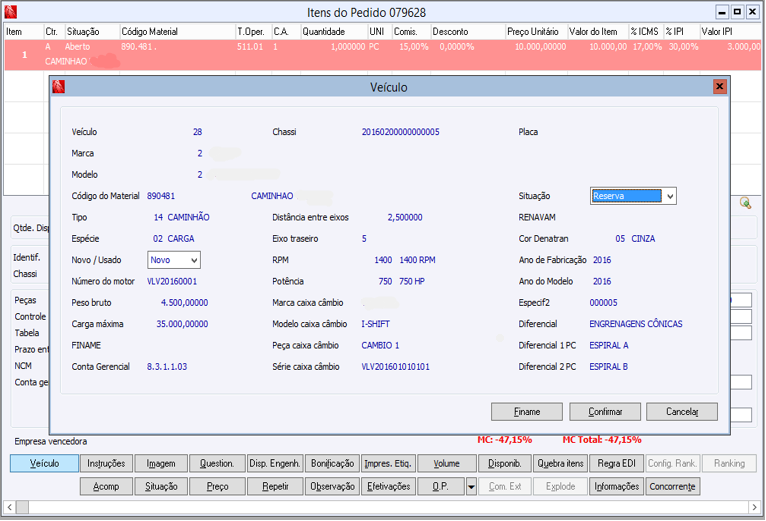
Task: Click the Concorrente button
Action: tap(672, 487)
